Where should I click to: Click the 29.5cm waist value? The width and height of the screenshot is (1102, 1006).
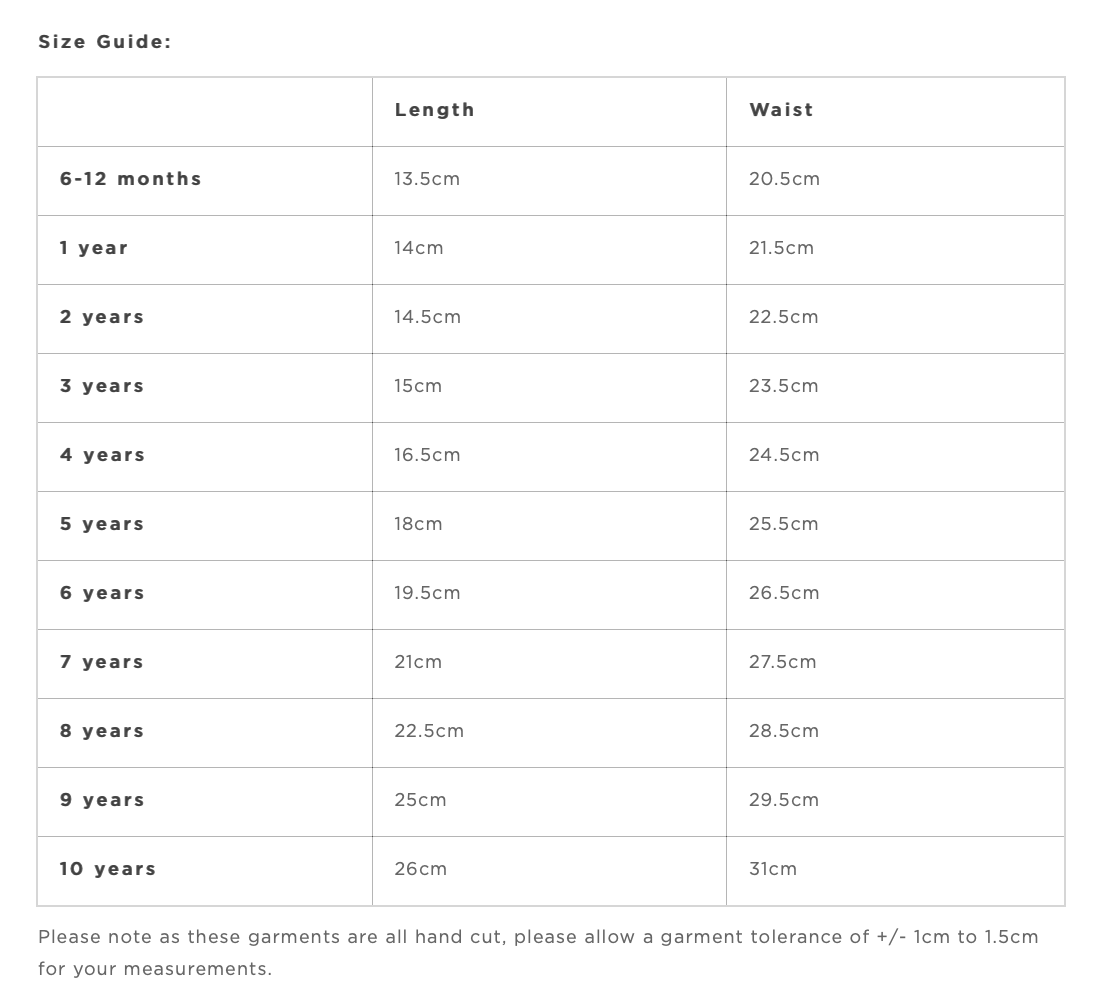pos(783,800)
